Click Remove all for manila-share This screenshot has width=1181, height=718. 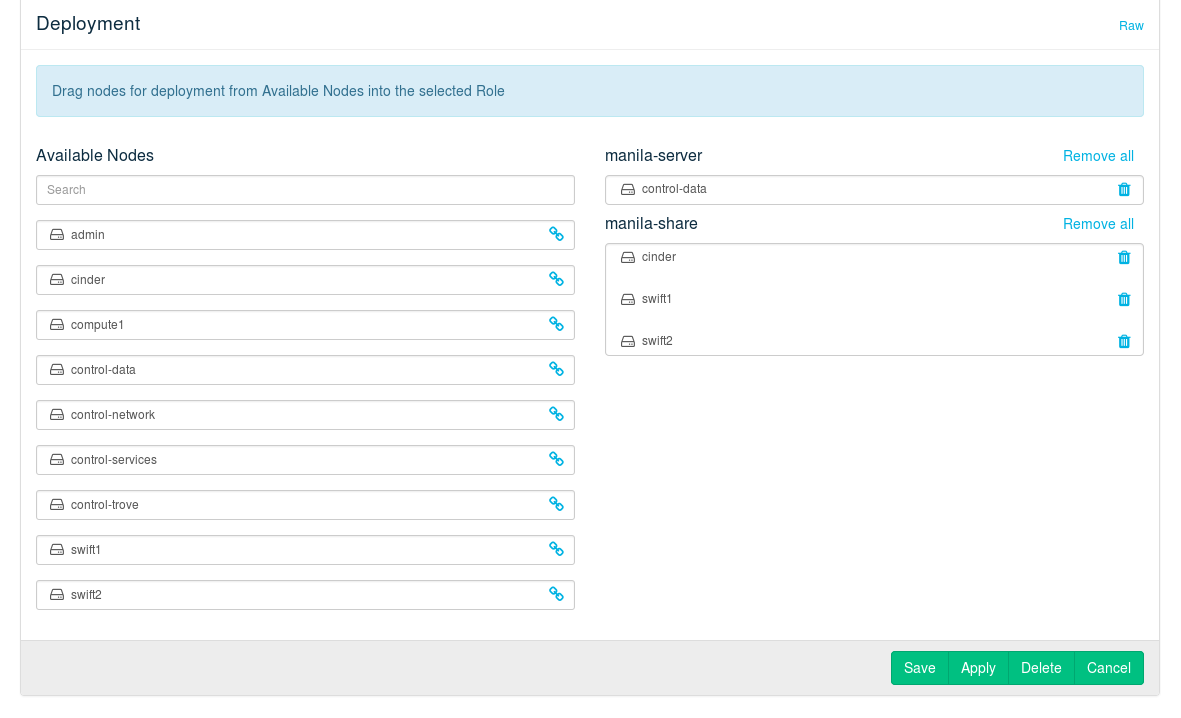pyautogui.click(x=1098, y=224)
